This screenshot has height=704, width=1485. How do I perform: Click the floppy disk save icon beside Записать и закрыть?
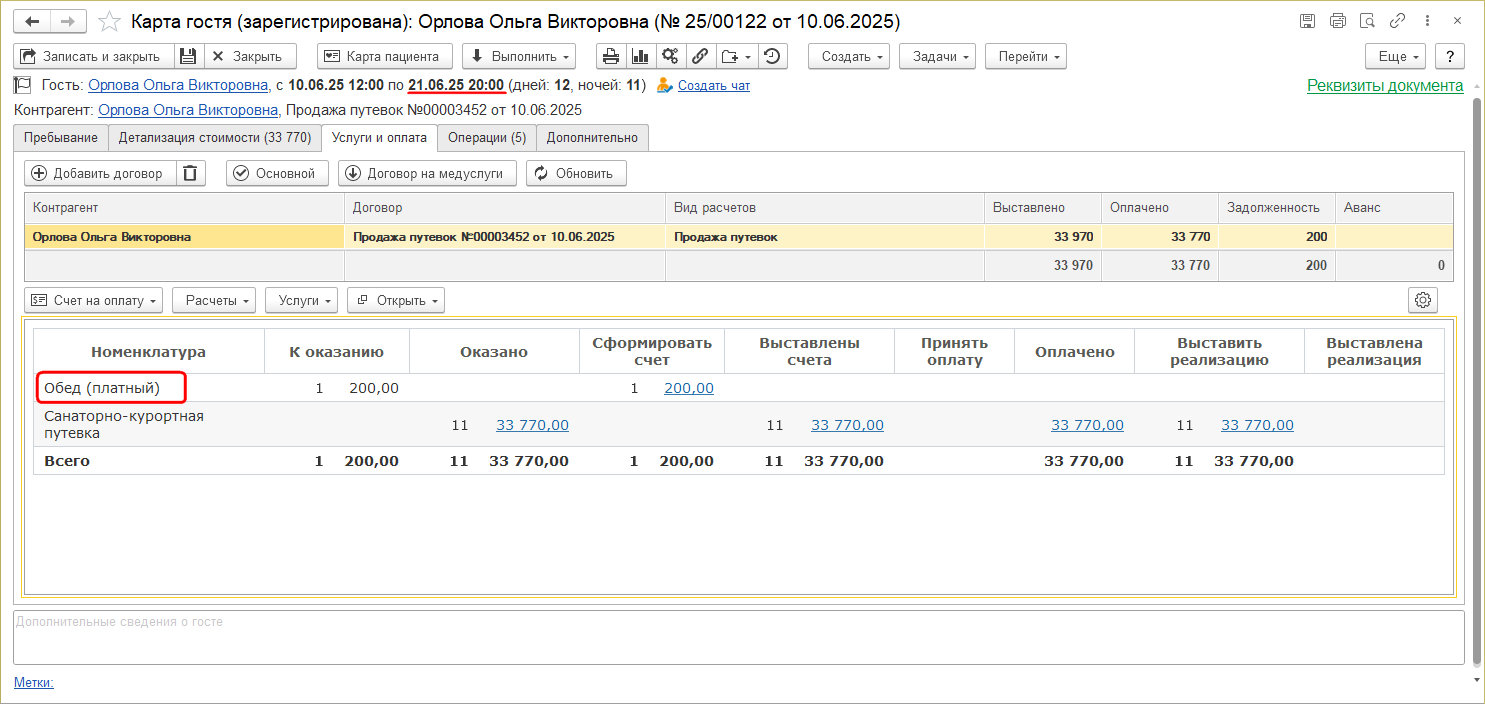(189, 56)
